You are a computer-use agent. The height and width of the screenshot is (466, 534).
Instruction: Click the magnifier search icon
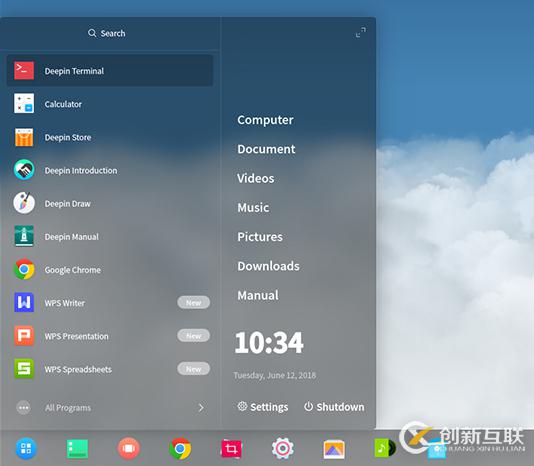click(x=92, y=33)
